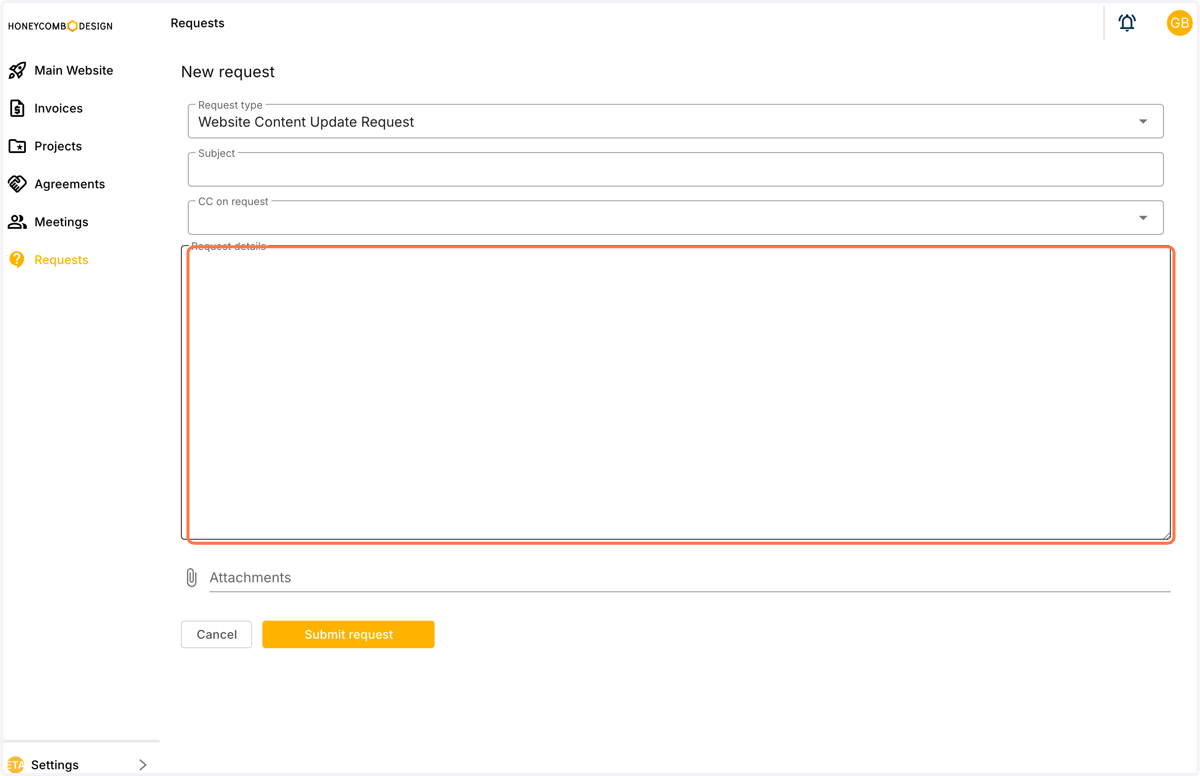The height and width of the screenshot is (776, 1200).
Task: Click the Meetings people icon
Action: pos(17,222)
